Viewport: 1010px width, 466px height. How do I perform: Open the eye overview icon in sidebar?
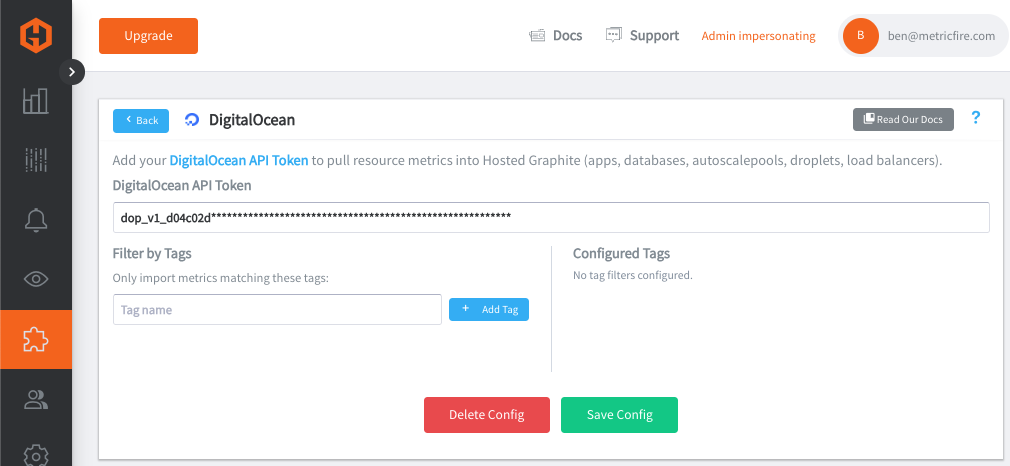click(x=35, y=279)
